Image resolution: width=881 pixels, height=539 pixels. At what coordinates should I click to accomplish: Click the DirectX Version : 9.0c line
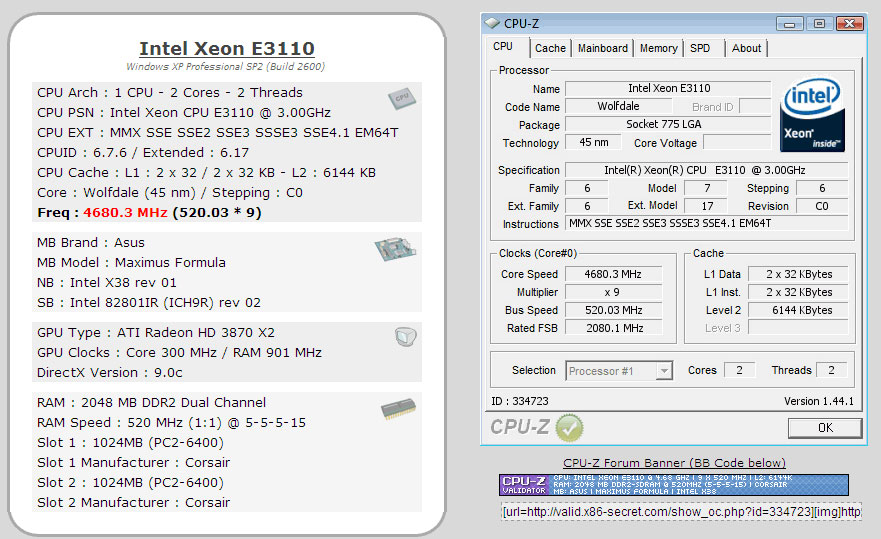point(110,373)
